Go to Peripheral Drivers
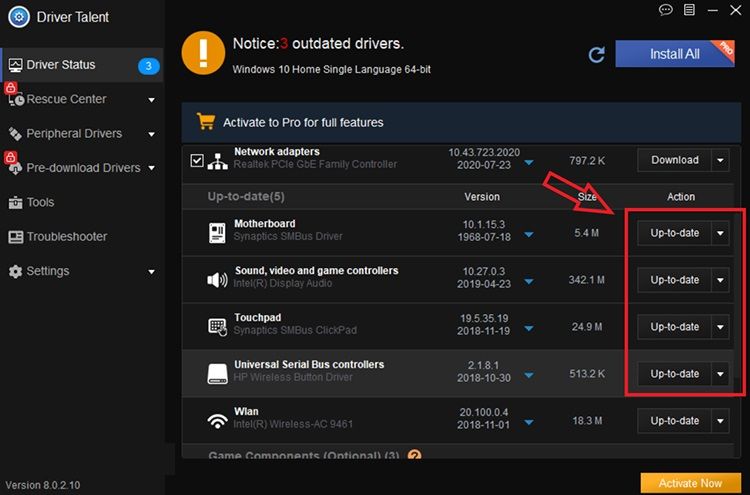This screenshot has width=750, height=495. tap(82, 134)
